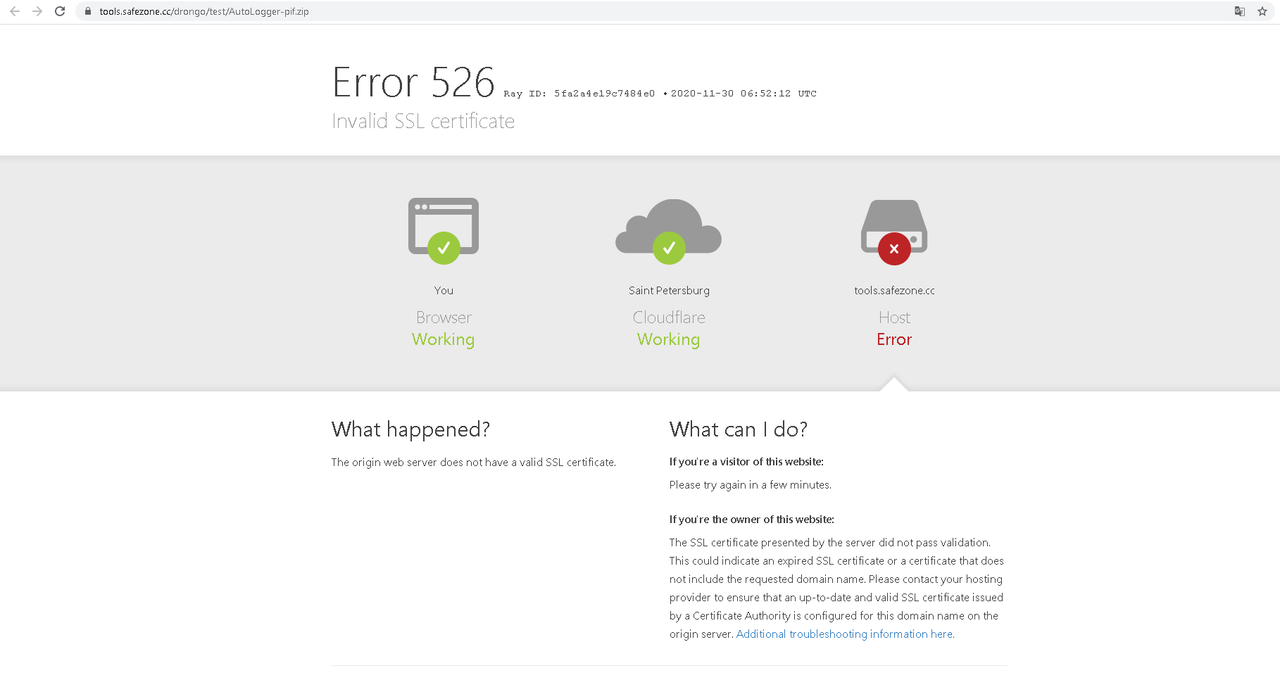Select the 'tools.safezone.cc' host label

coord(894,291)
